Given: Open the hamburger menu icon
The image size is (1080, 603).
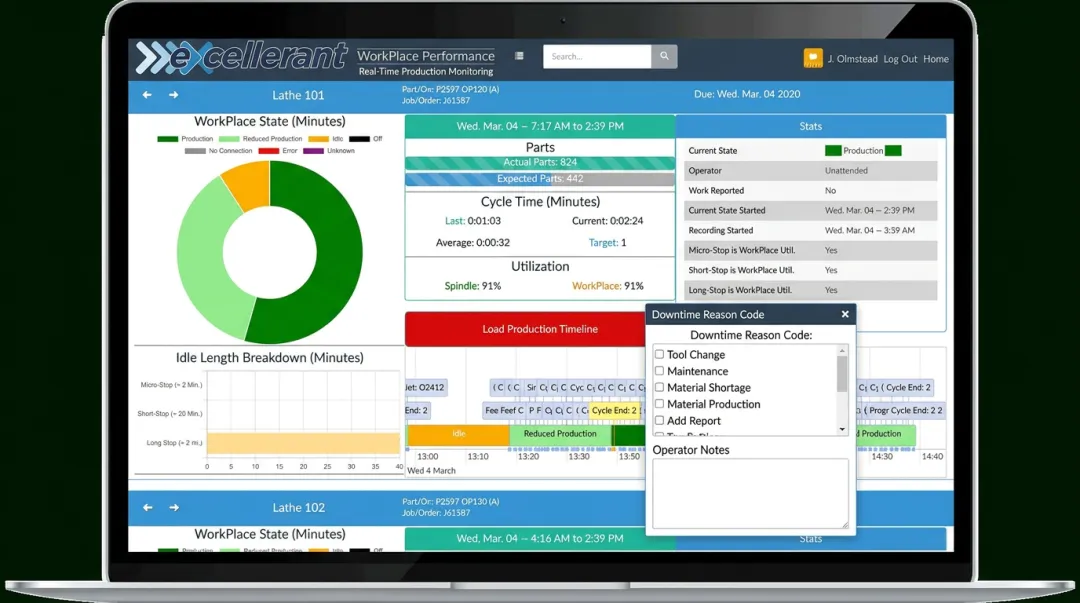Looking at the screenshot, I should [519, 56].
